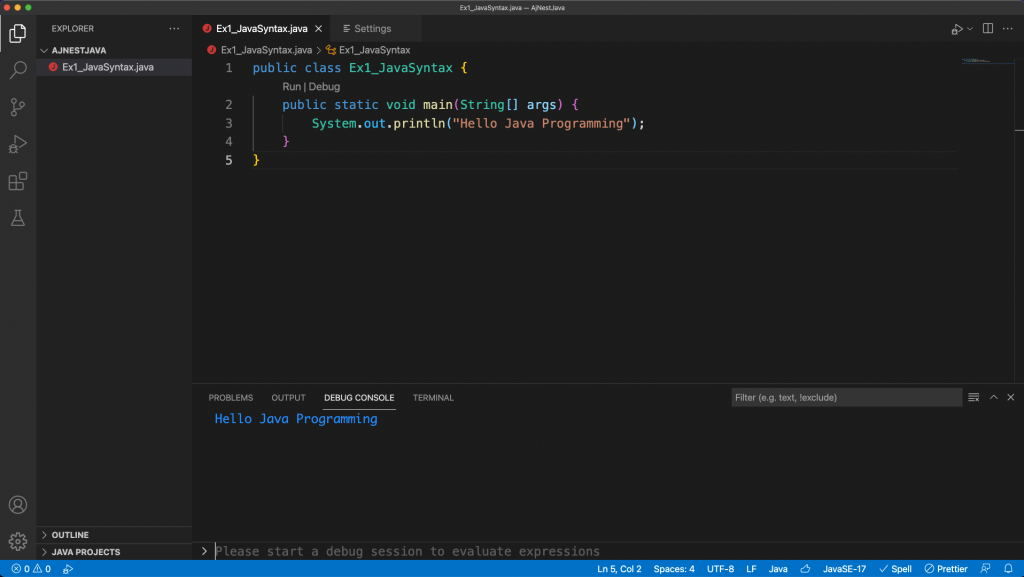Click the split editor icon
The image size is (1024, 577).
[988, 29]
